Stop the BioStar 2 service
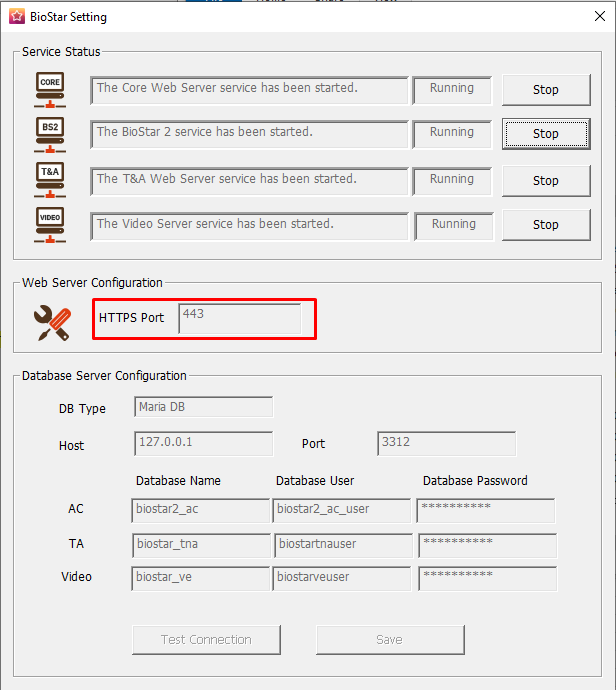The height and width of the screenshot is (690, 616). (x=545, y=134)
